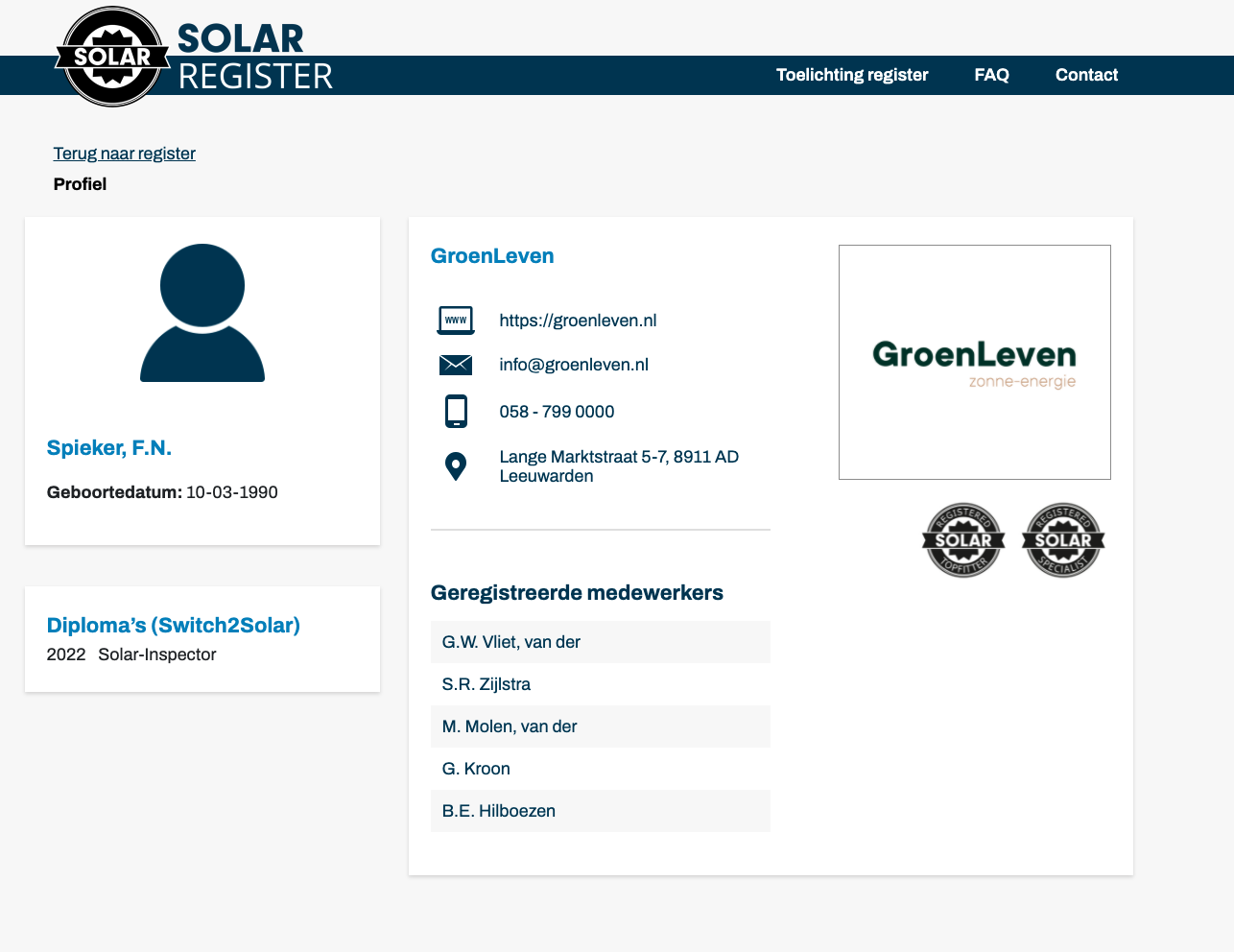The image size is (1234, 952).
Task: Click the Solar Topfitter badge
Action: point(963,540)
